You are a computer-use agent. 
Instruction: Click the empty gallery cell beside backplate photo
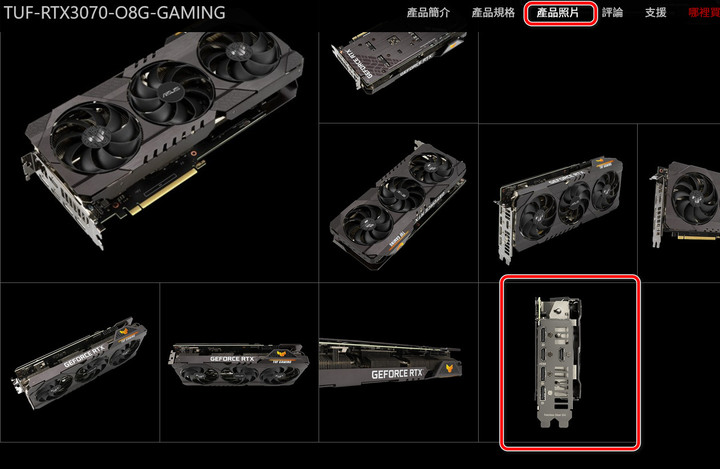click(599, 77)
